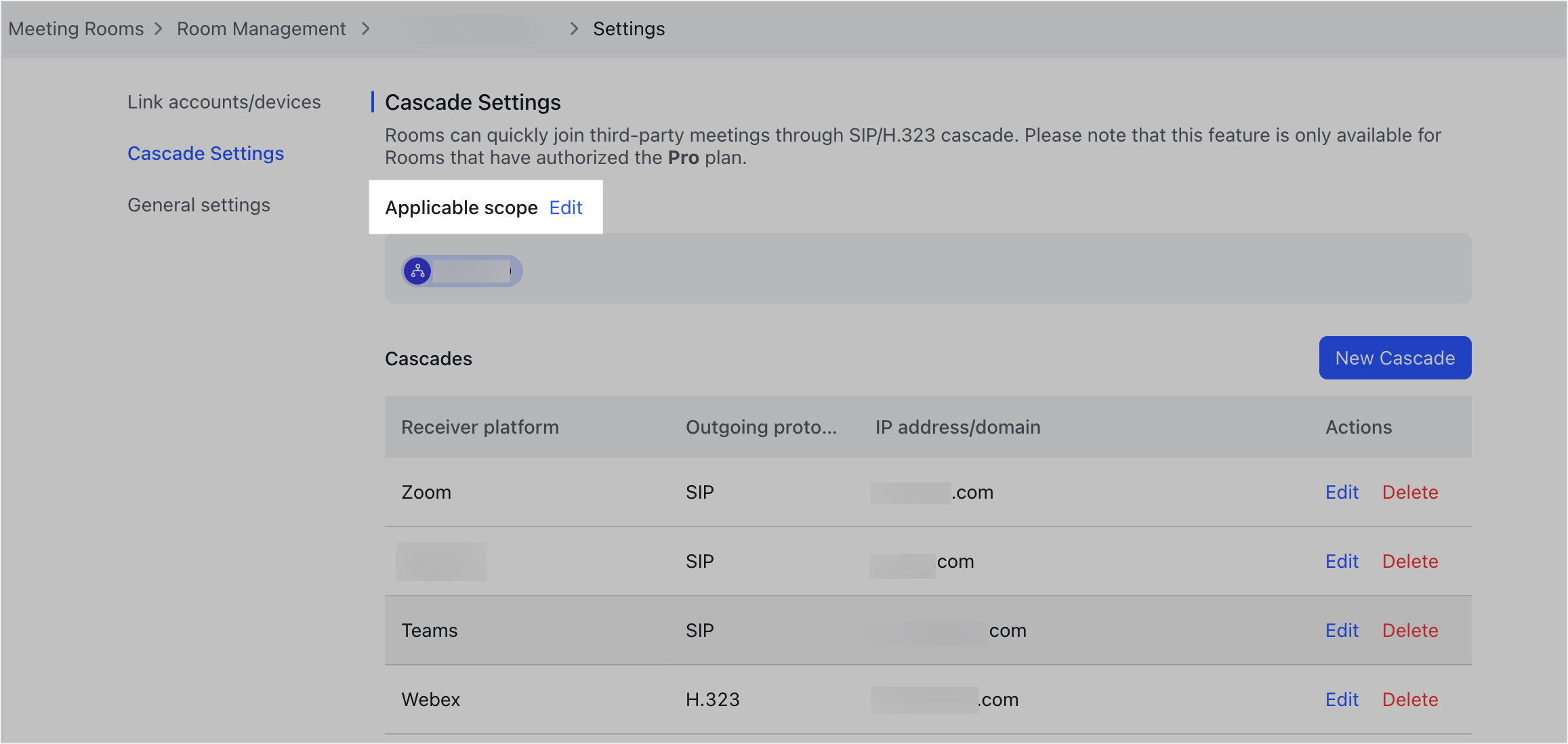This screenshot has width=1568, height=744.
Task: Click the New Cascade button
Action: click(1395, 358)
